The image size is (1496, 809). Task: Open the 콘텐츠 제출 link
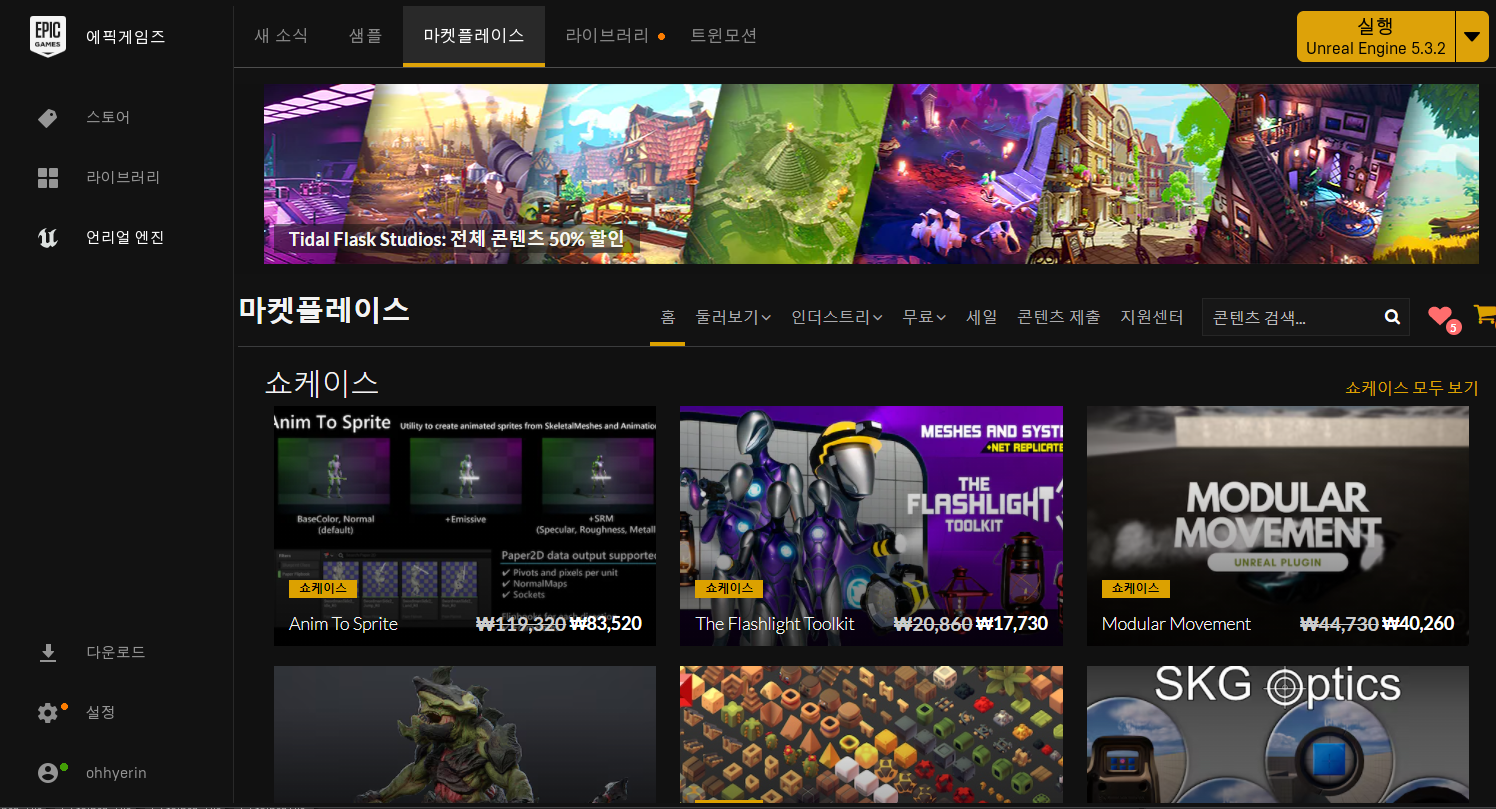1059,317
